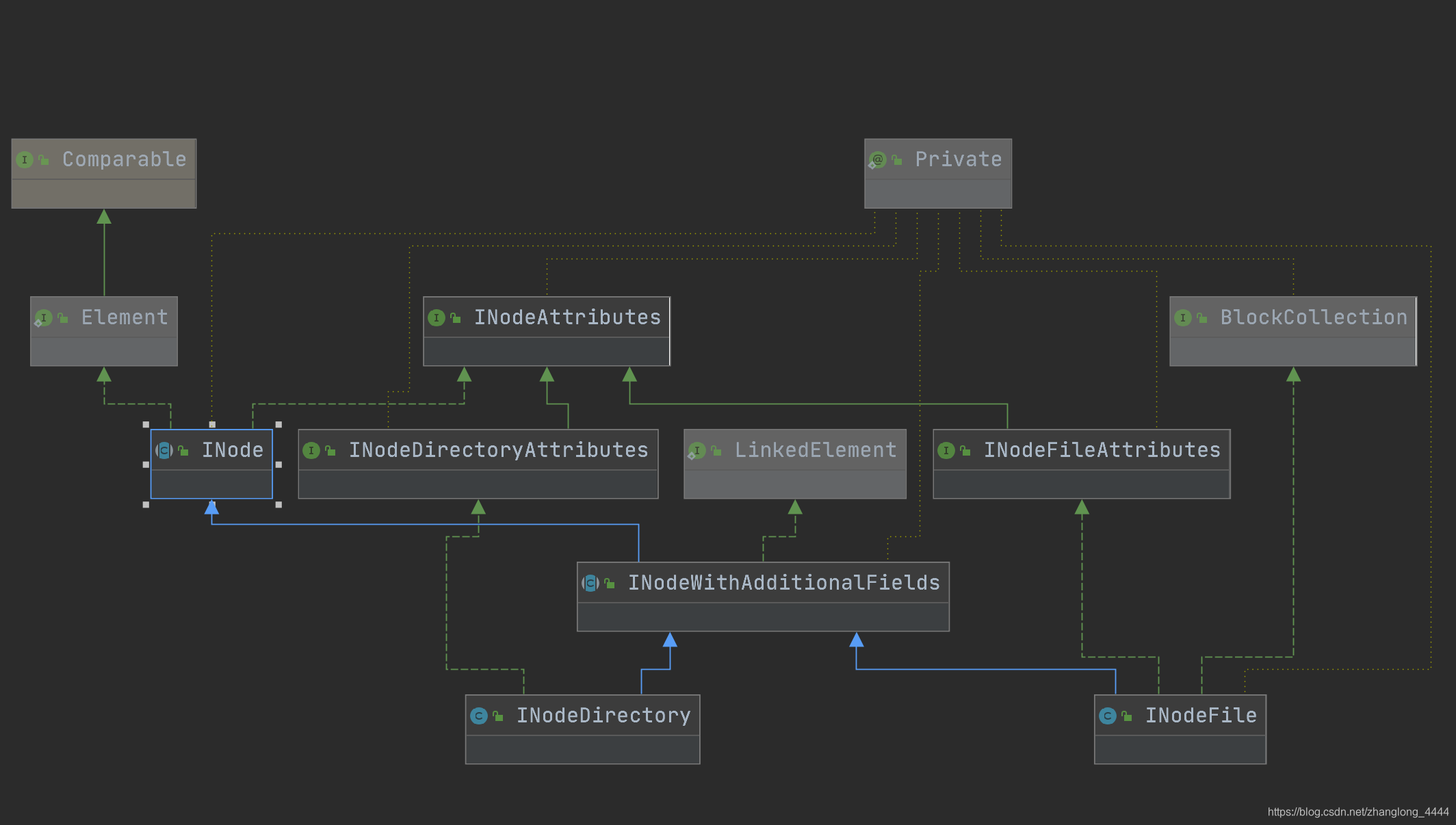Screen dimensions: 1456x825
Task: Click the top-left selection handle of INode
Action: tap(145, 423)
